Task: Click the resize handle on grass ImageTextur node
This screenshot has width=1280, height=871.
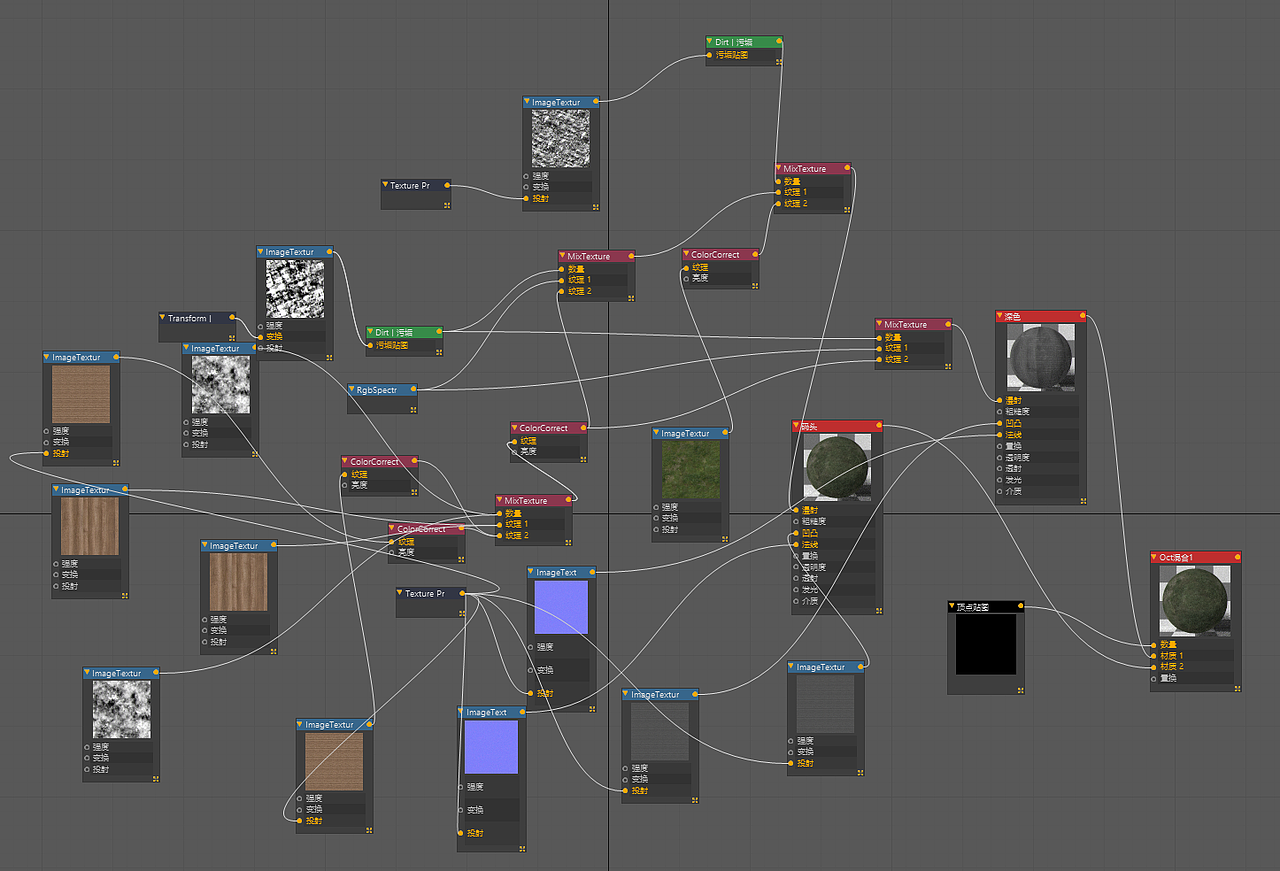Action: coord(724,537)
